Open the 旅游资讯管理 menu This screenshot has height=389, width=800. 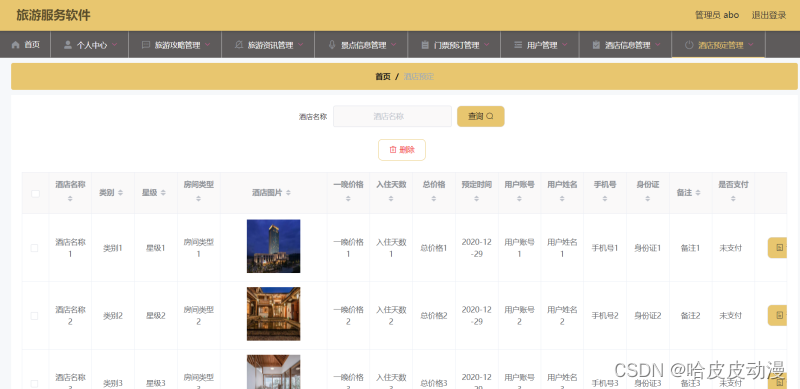coord(268,45)
